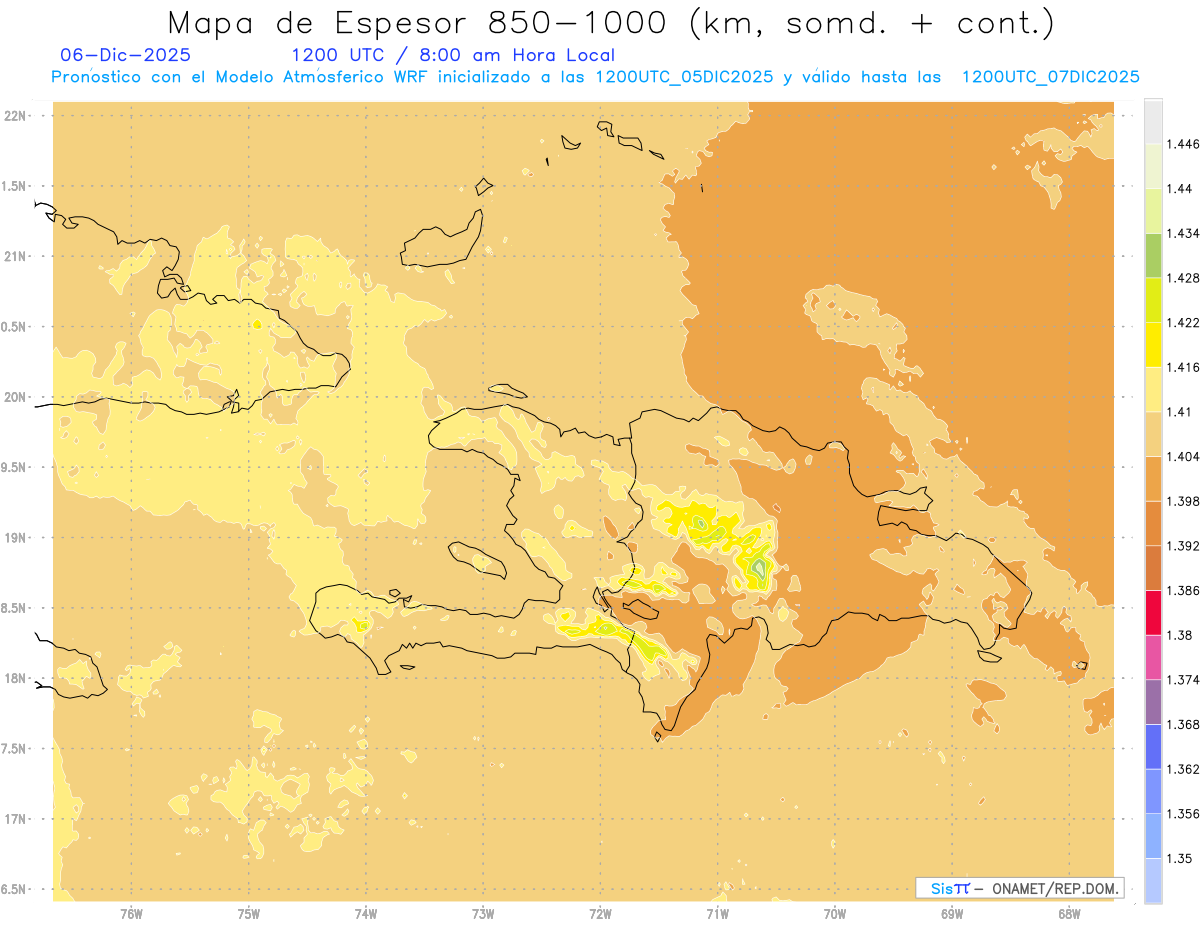Click the legend value 1.386

(x=1183, y=591)
